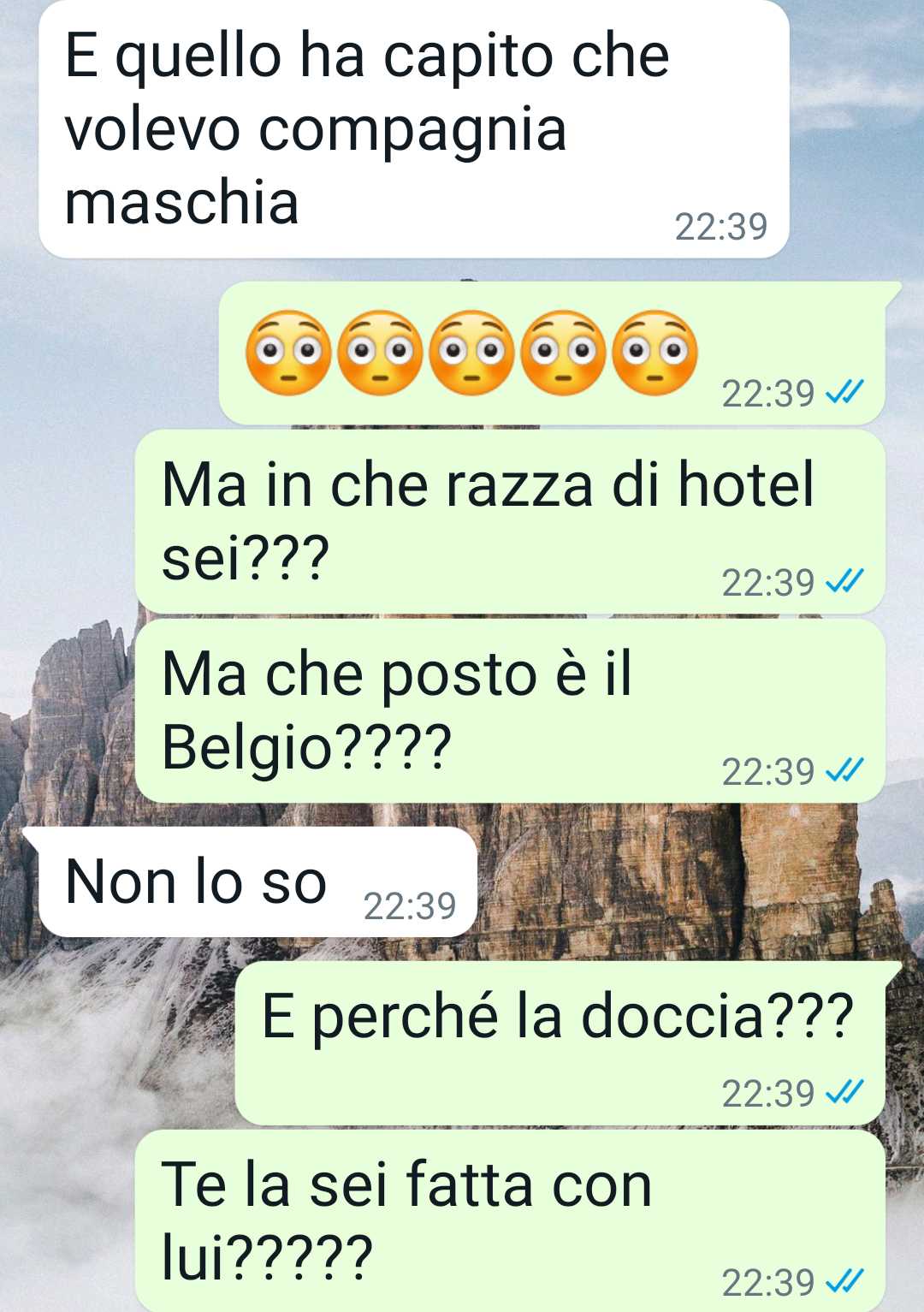Click double-check ticks on the hotel message

pos(844,582)
